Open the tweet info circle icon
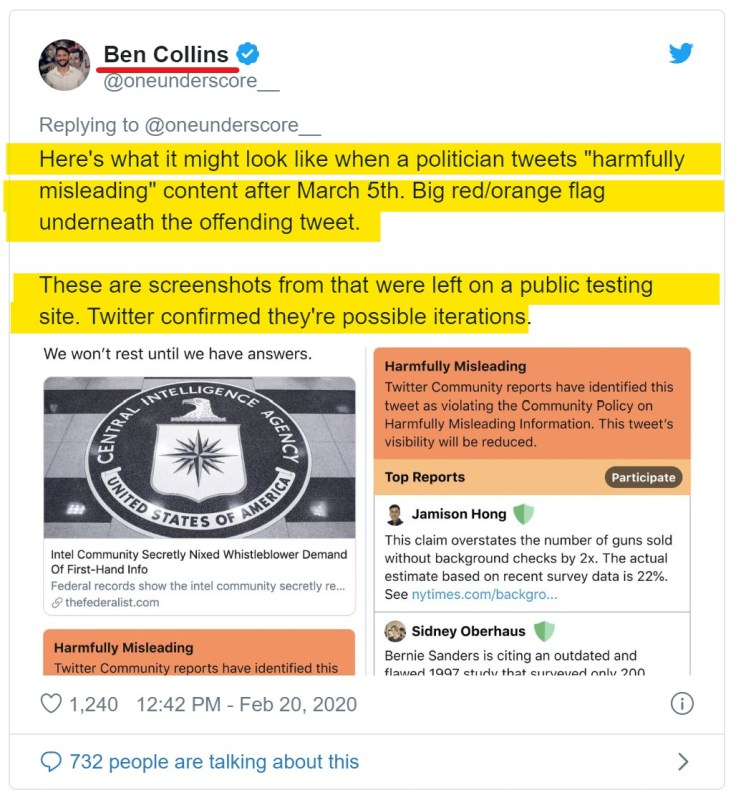This screenshot has height=800, width=736. tap(682, 703)
